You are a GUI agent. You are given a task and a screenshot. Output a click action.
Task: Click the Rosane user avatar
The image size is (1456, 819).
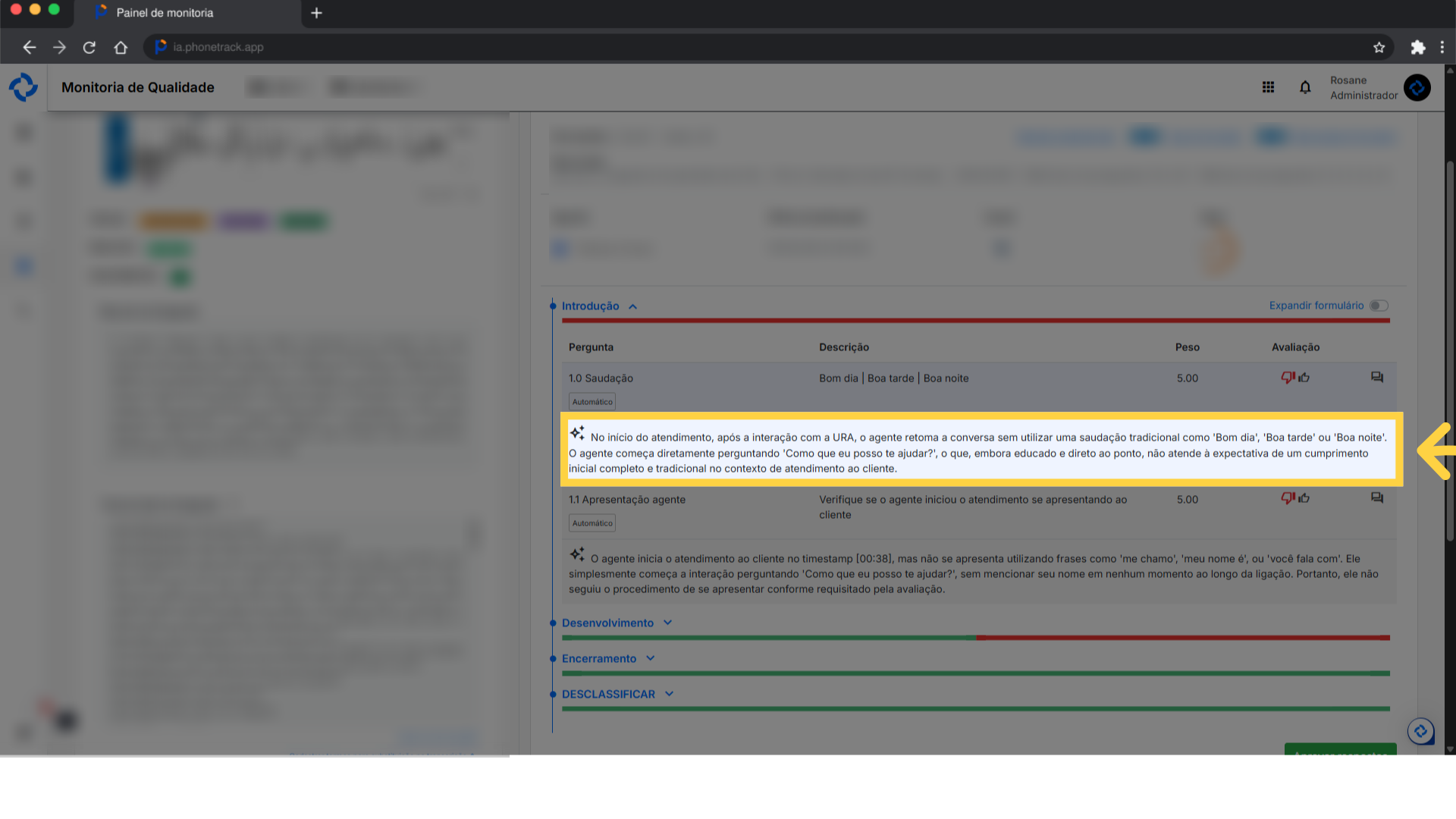click(1417, 87)
